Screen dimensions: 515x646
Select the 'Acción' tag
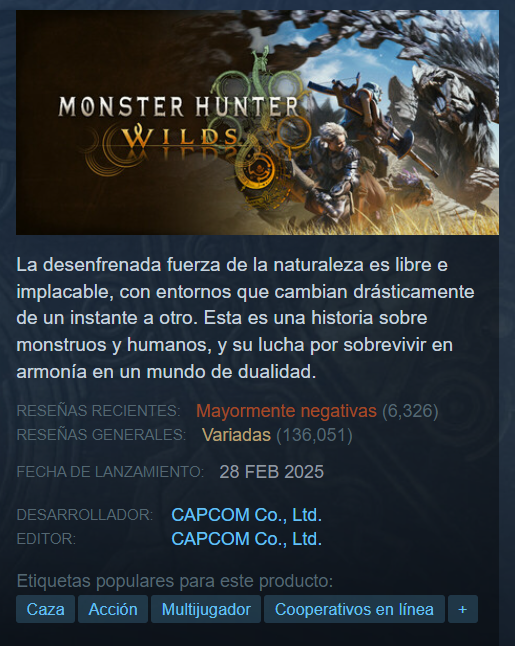click(x=113, y=609)
